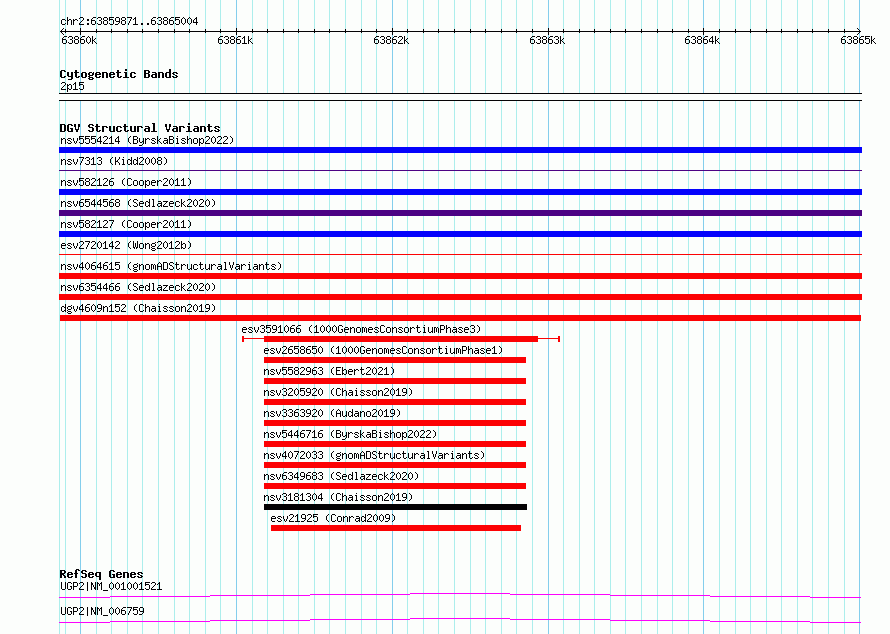Open the nsv7313 (Kidd2008) label
The width and height of the screenshot is (890, 634).
(114, 161)
